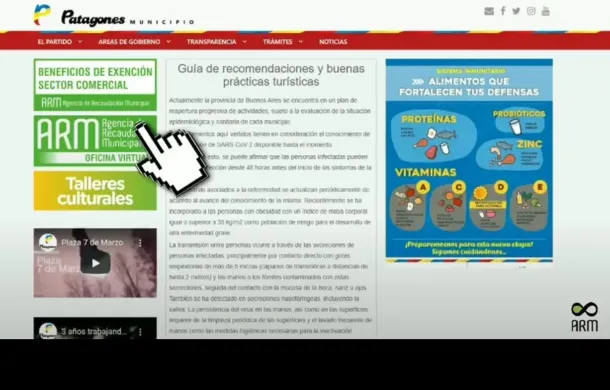
Task: Expand the Transparencia dropdown arrow
Action: pyautogui.click(x=244, y=42)
